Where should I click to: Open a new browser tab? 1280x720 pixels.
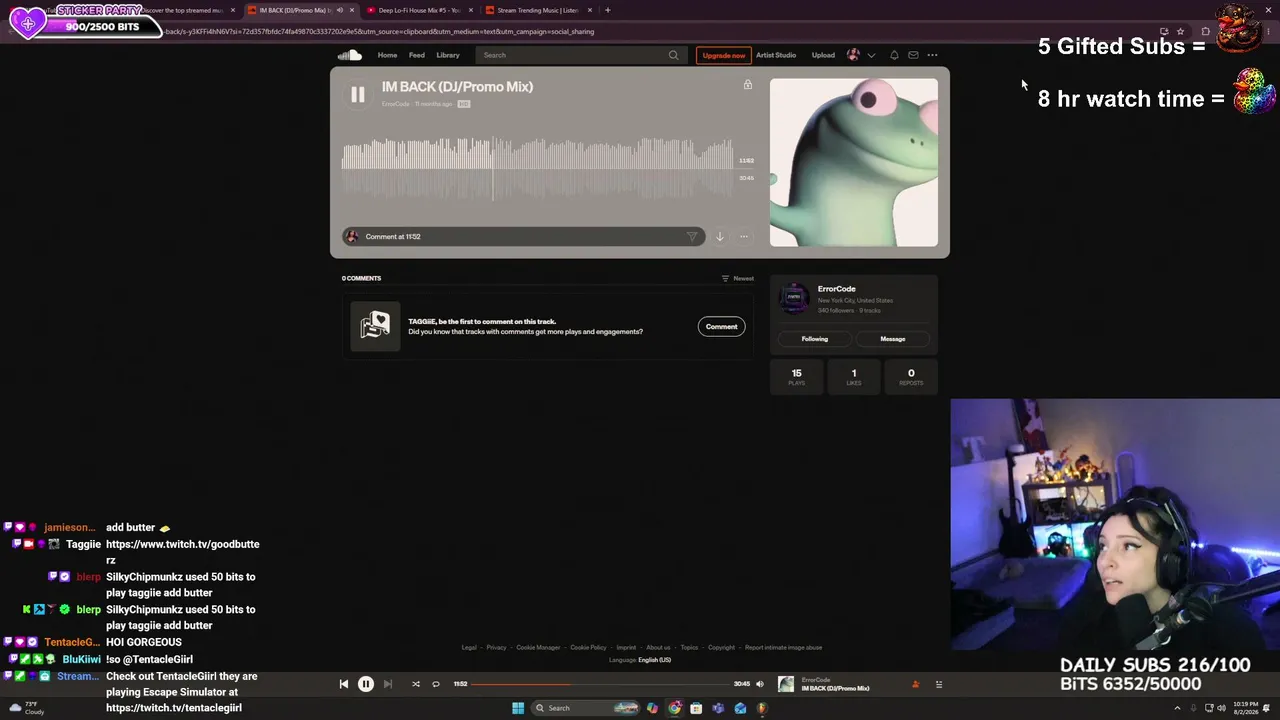607,10
